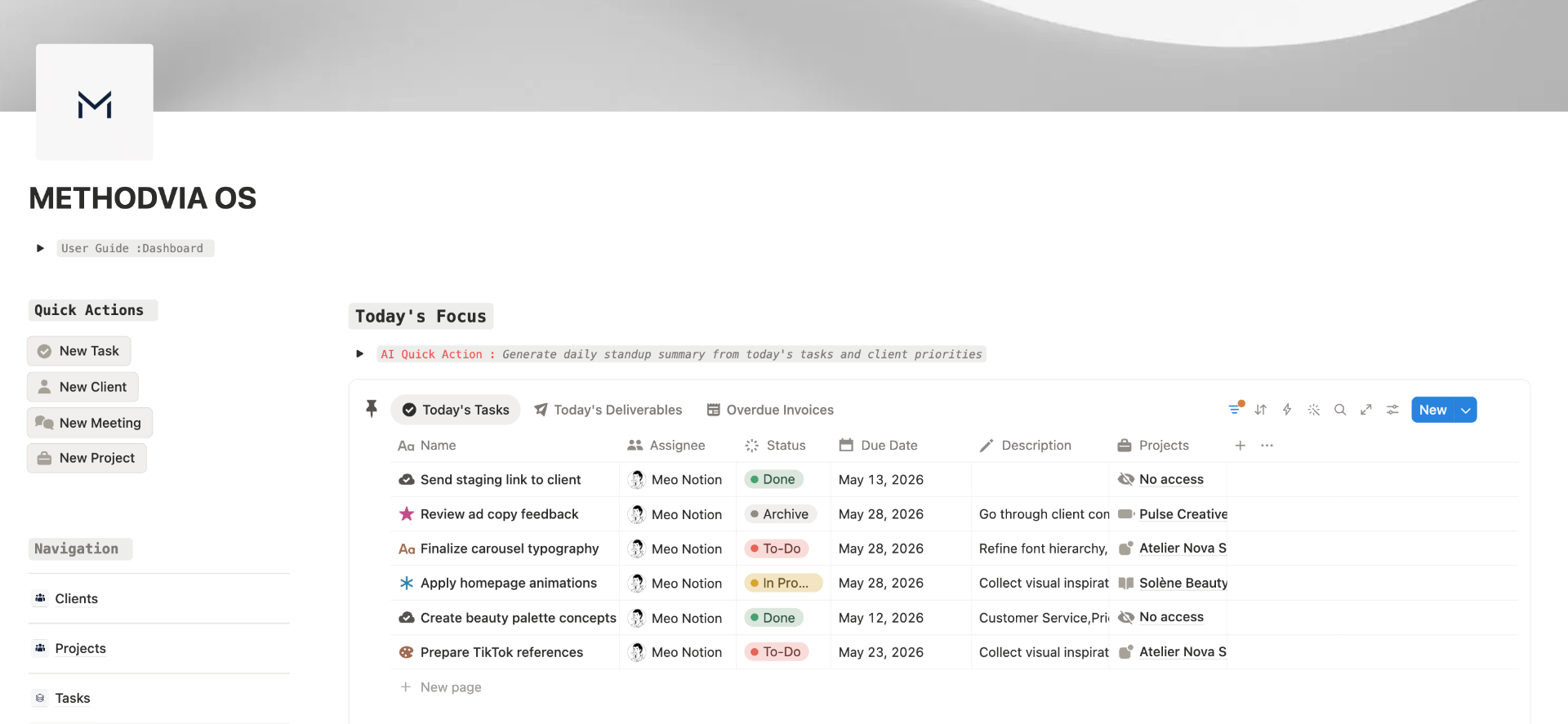Open the Archive status tag
The width and height of the screenshot is (1568, 724).
point(780,514)
